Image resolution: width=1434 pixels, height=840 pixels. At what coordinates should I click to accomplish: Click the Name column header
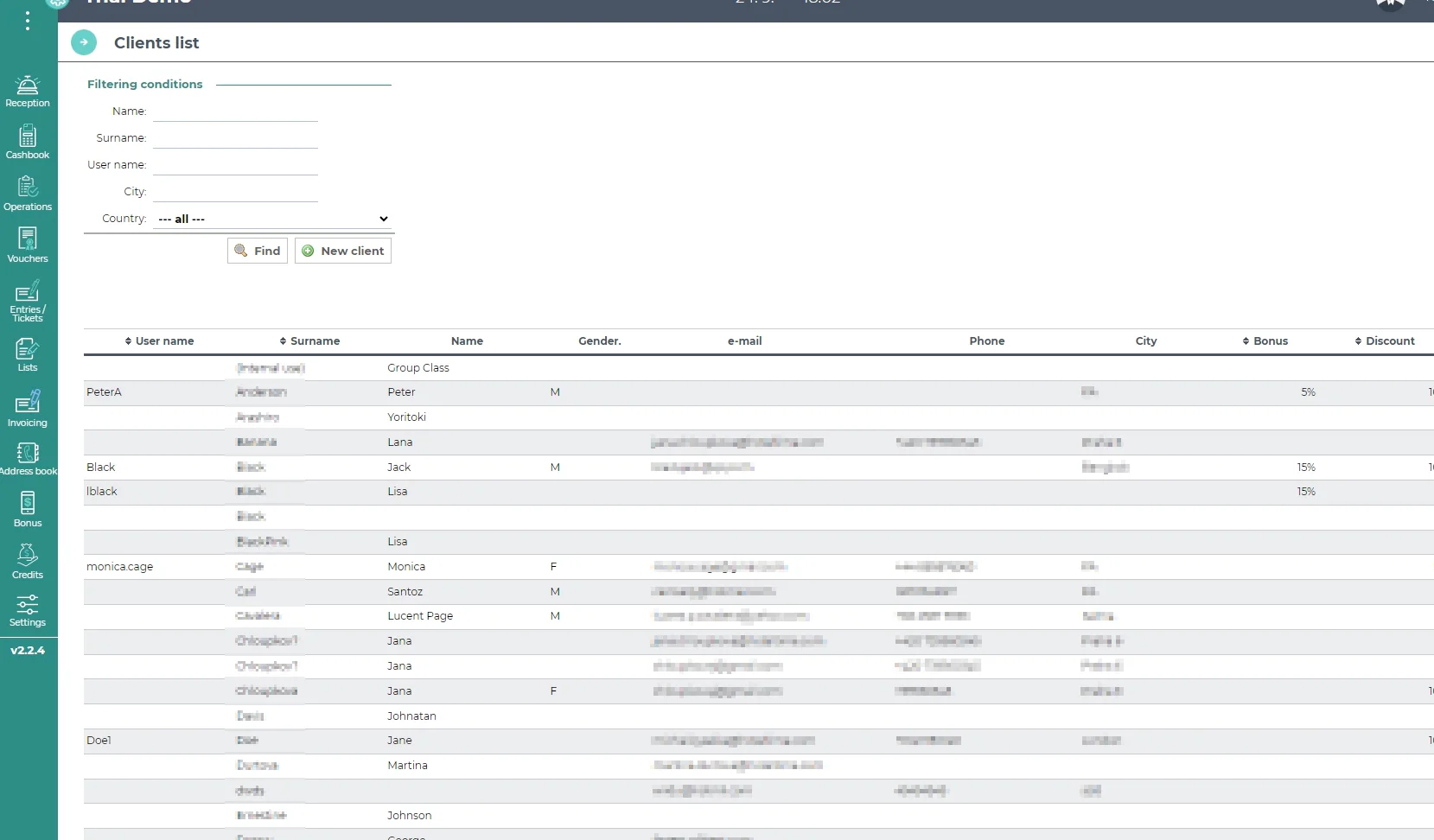tap(467, 341)
